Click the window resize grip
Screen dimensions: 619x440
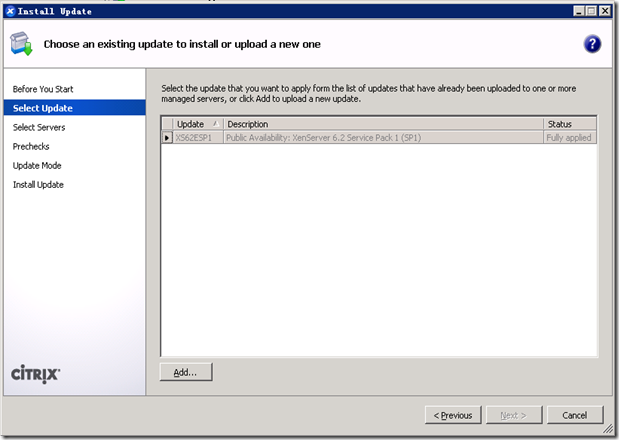[608, 429]
